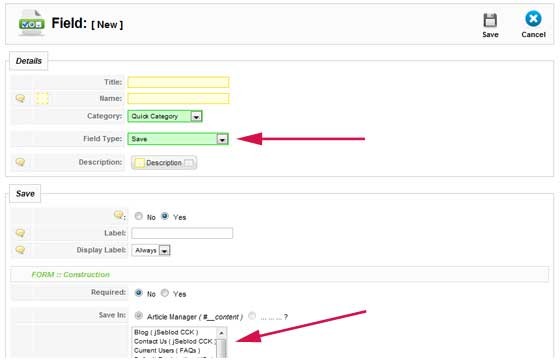Click the Save text label in toolbar

point(490,35)
